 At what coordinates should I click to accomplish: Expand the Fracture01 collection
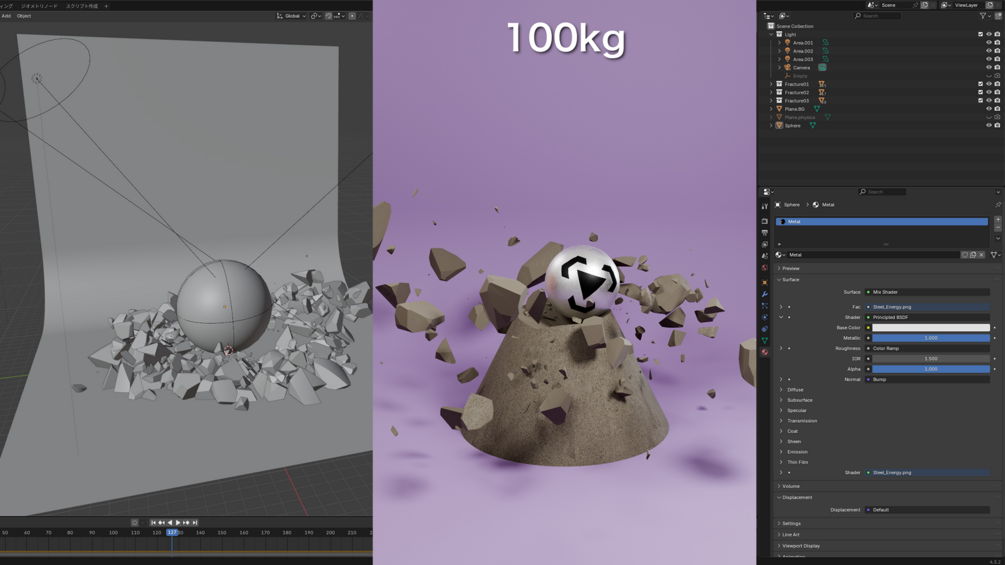click(x=771, y=84)
